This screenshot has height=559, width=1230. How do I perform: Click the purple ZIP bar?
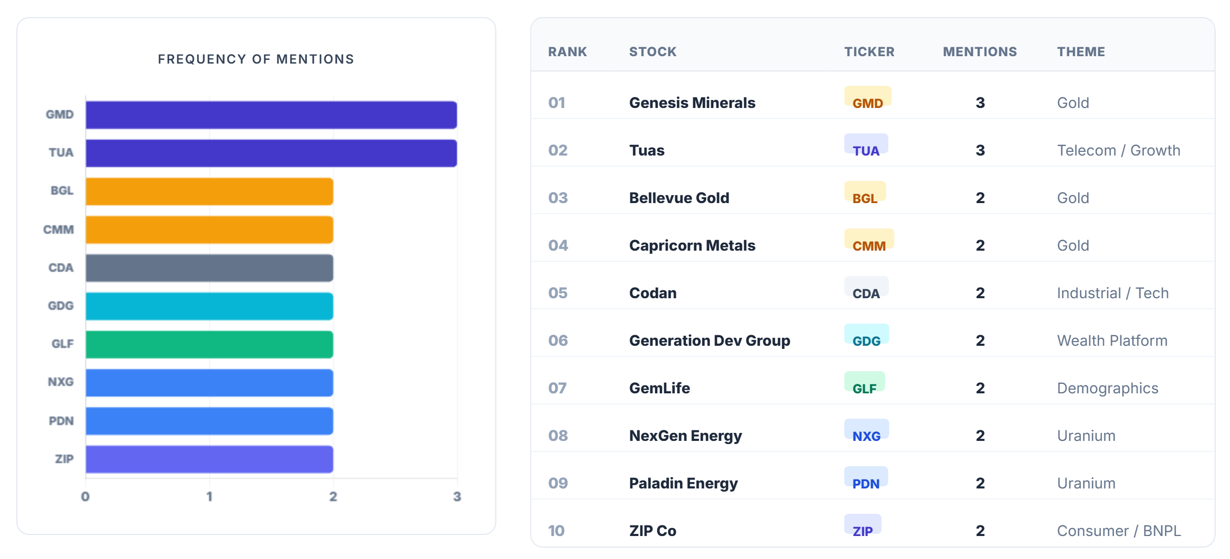tap(209, 459)
